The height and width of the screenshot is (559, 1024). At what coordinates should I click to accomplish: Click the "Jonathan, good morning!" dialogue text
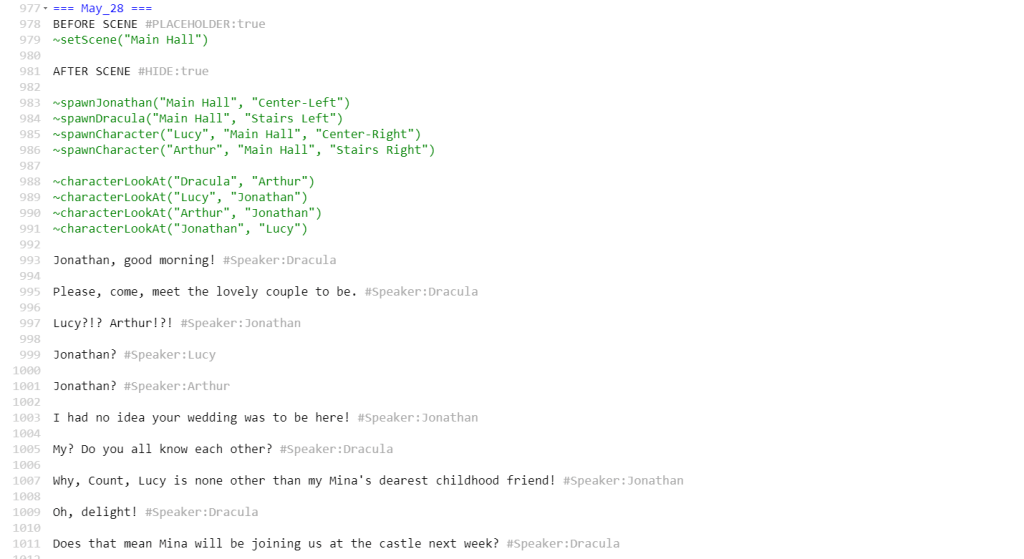[134, 260]
